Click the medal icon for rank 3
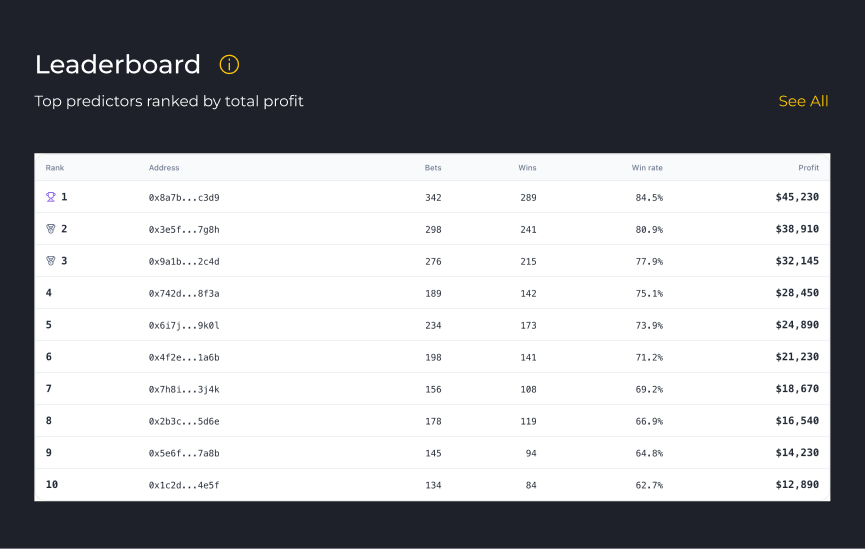This screenshot has height=549, width=866. 51,261
